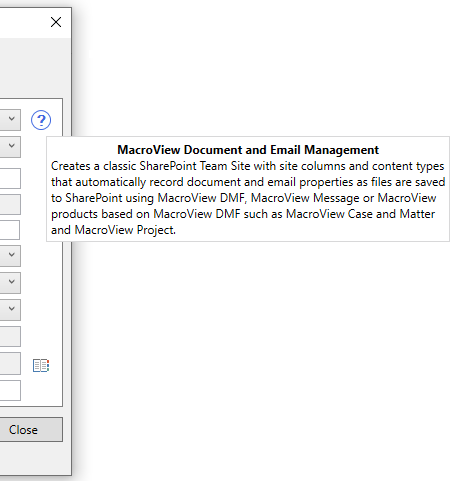The width and height of the screenshot is (471, 481).
Task: Click the blue question mark help icon
Action: coord(41,120)
